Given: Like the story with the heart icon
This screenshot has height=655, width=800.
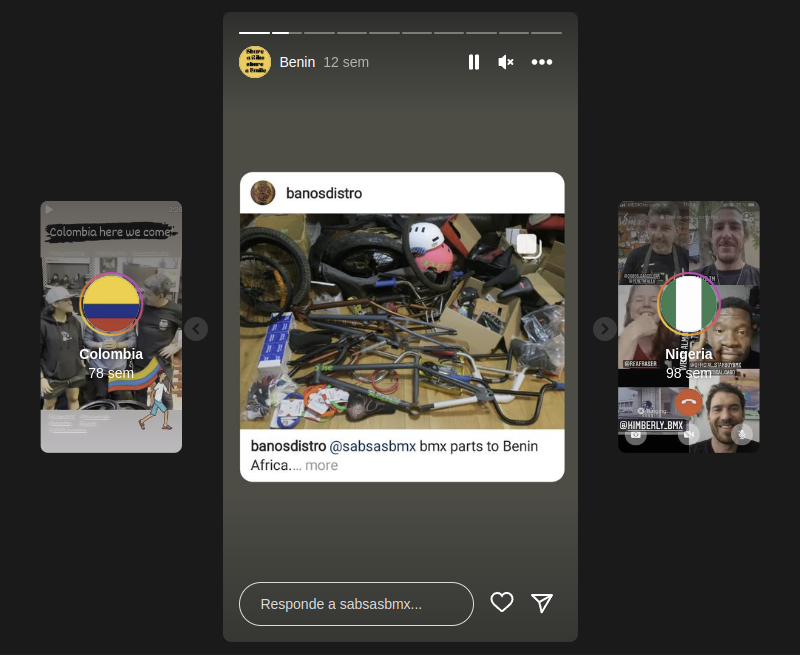Looking at the screenshot, I should coord(502,602).
